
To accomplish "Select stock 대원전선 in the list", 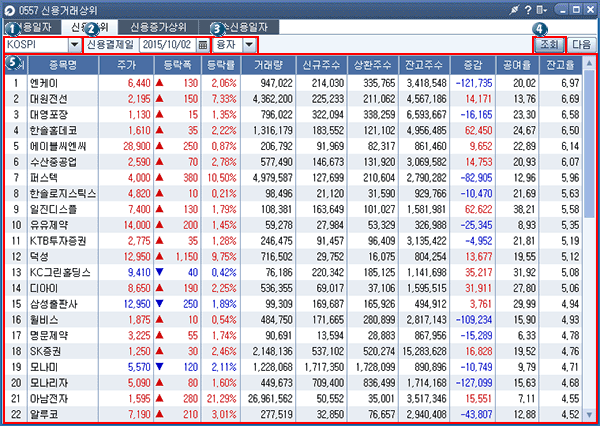I will pos(49,99).
